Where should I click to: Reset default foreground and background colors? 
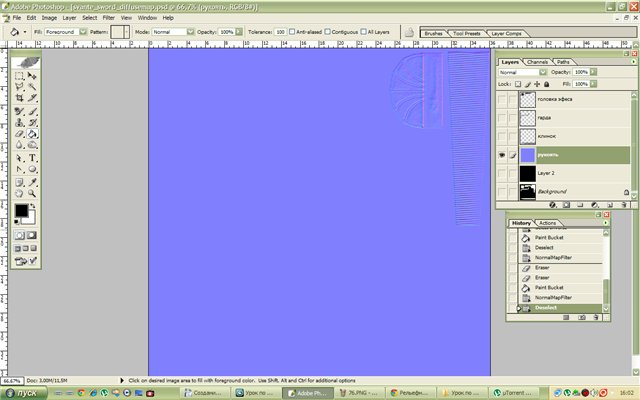16,222
